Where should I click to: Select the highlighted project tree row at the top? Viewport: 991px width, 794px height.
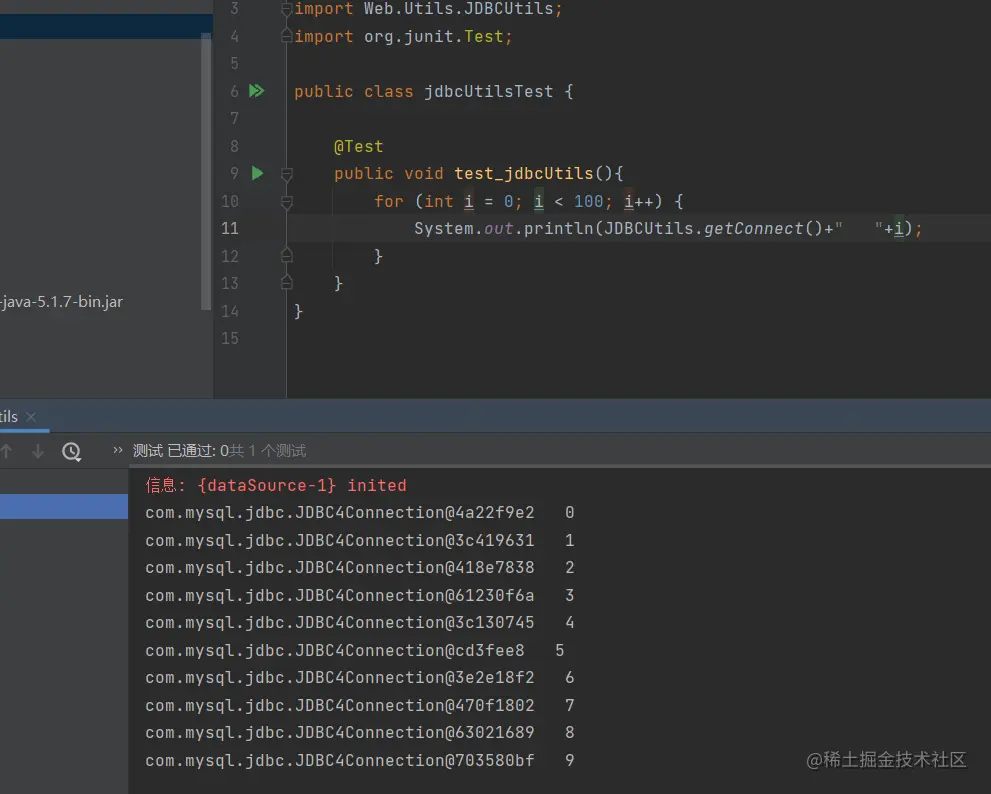(106, 27)
